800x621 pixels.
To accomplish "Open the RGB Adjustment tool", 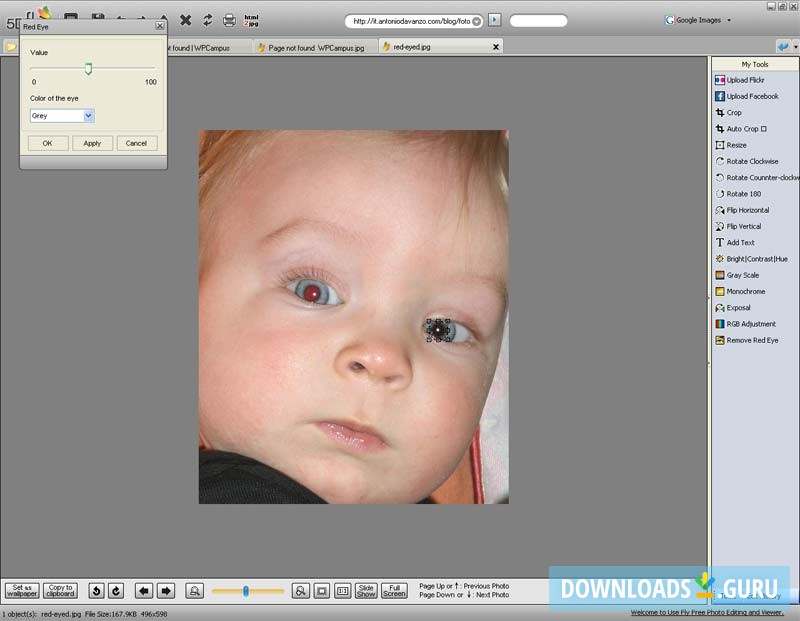I will tap(750, 324).
